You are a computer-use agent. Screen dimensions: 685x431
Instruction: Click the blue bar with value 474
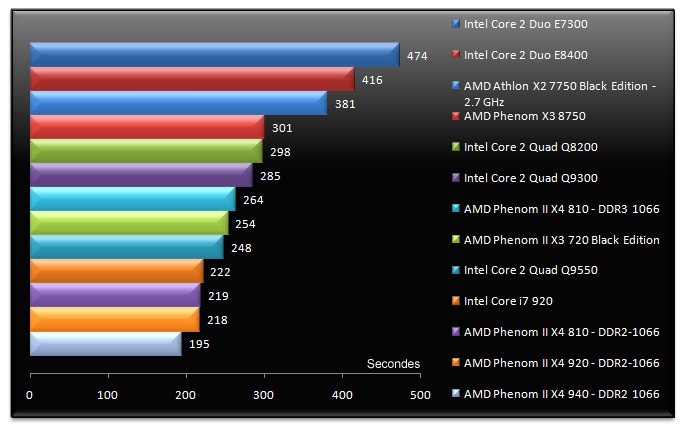point(214,55)
